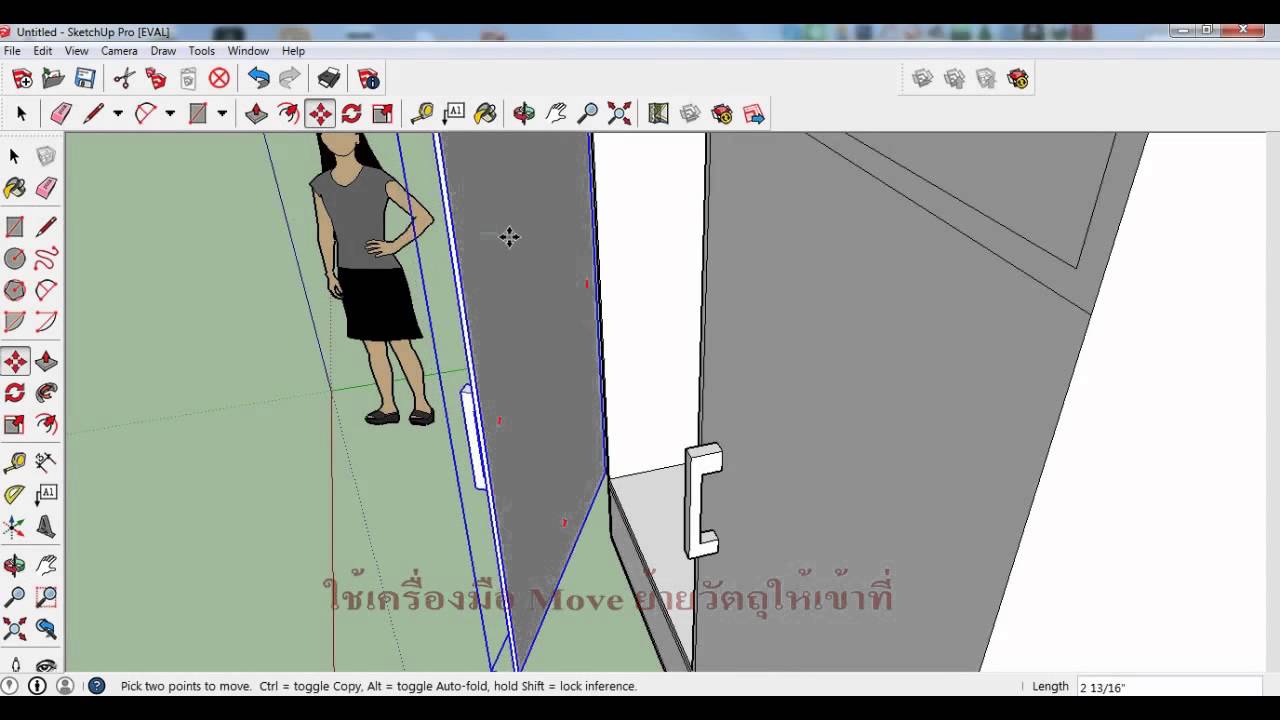Image resolution: width=1280 pixels, height=720 pixels.
Task: Click the red Erase (delete) circle icon
Action: pos(220,78)
